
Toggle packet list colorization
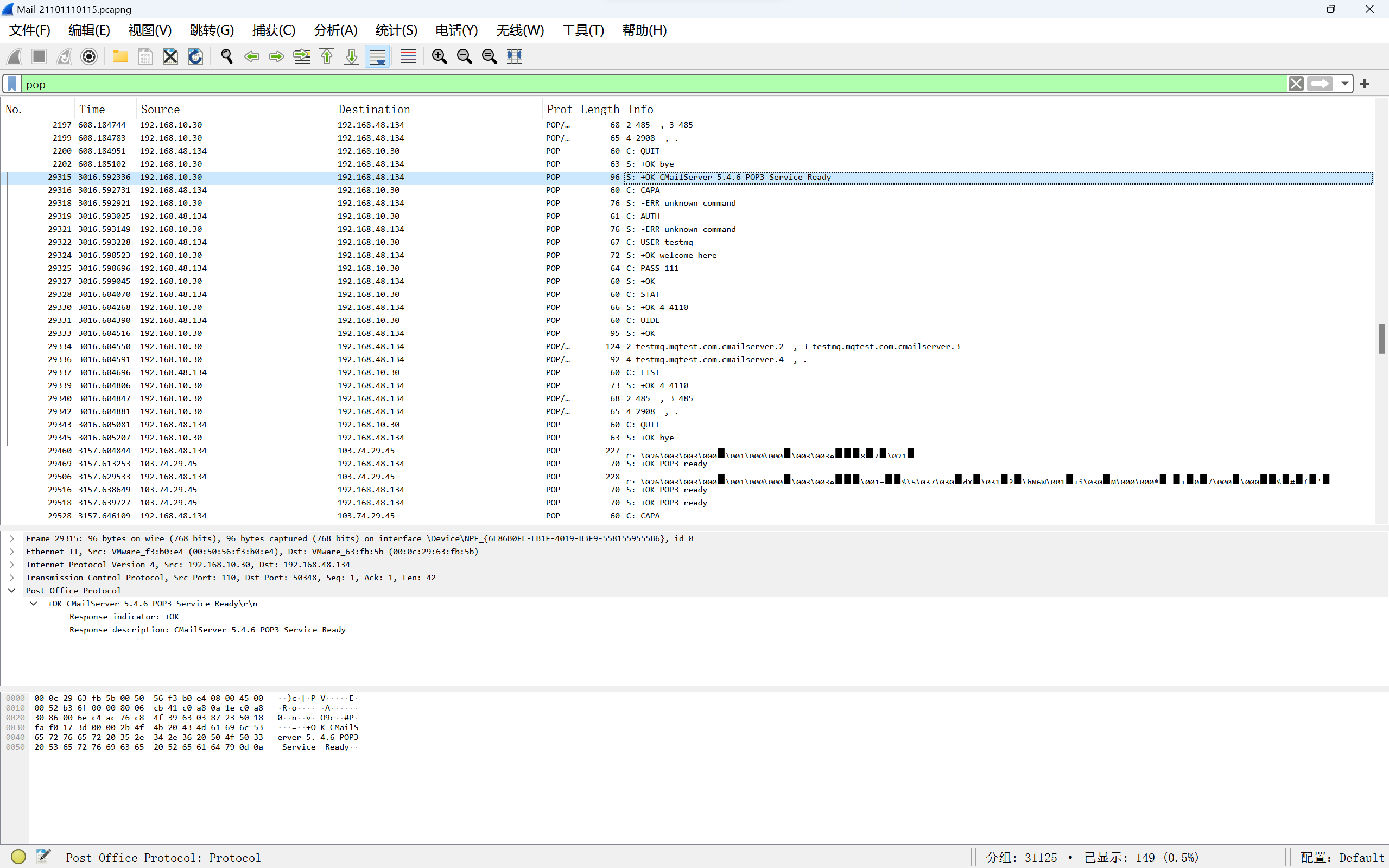click(408, 56)
